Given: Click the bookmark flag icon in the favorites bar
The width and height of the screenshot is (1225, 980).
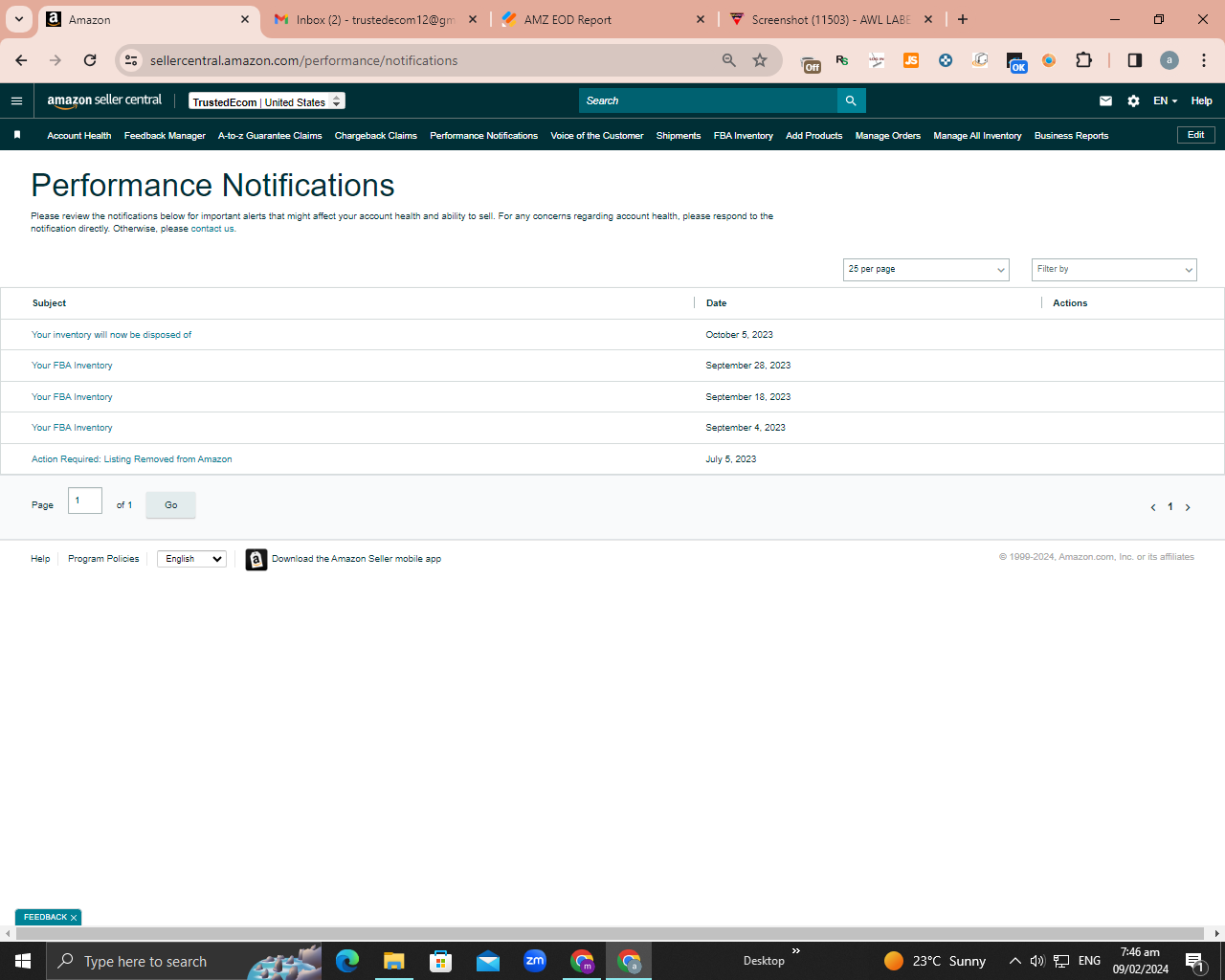Looking at the screenshot, I should coord(17,135).
